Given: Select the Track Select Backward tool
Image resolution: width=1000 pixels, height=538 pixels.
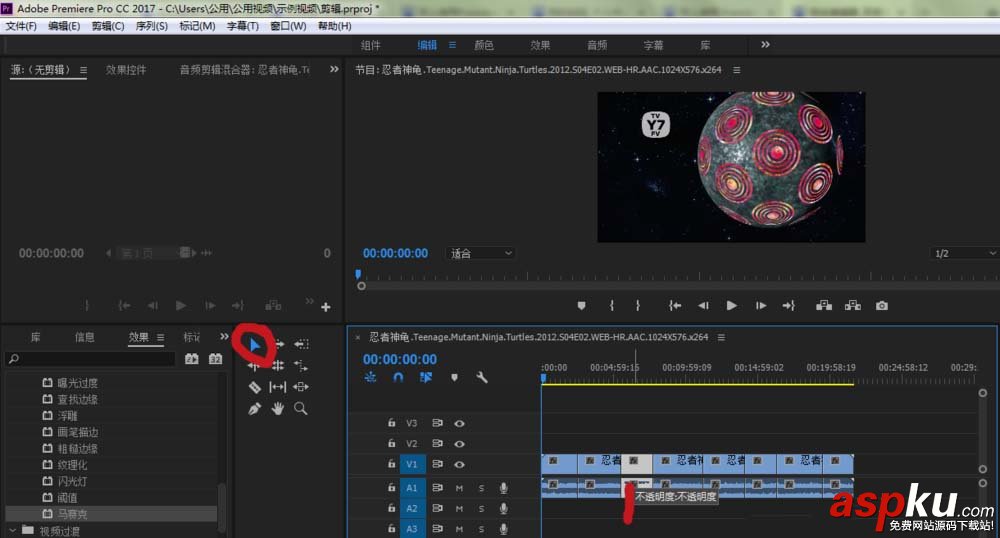Looking at the screenshot, I should (x=301, y=344).
